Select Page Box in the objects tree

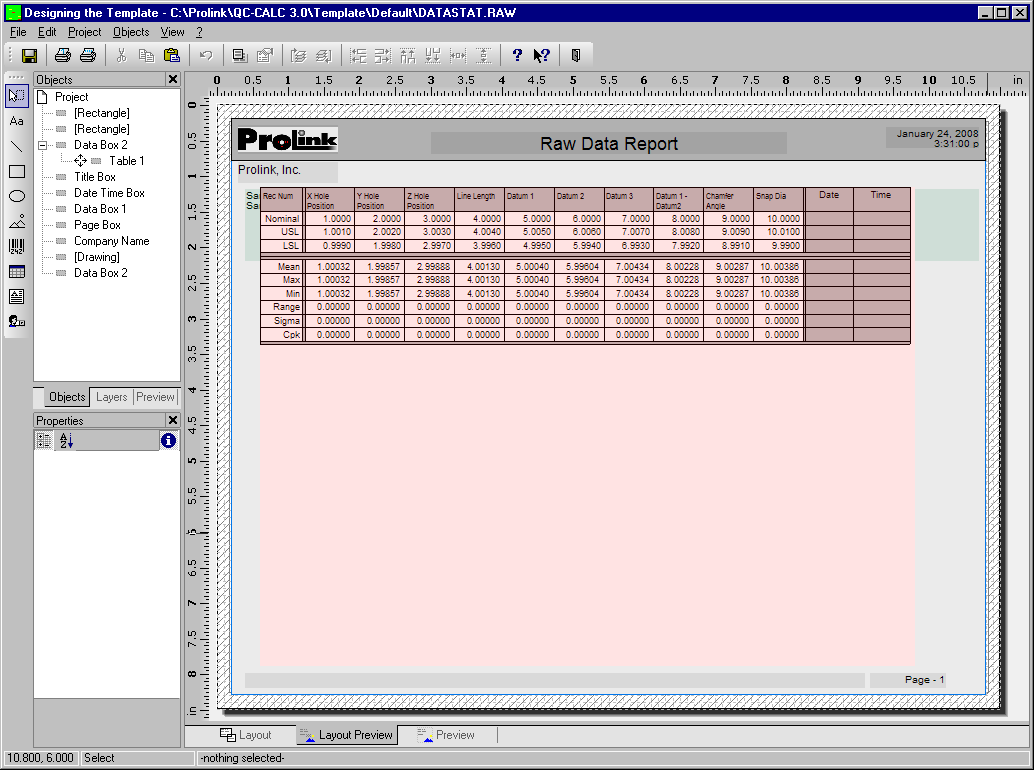point(98,225)
